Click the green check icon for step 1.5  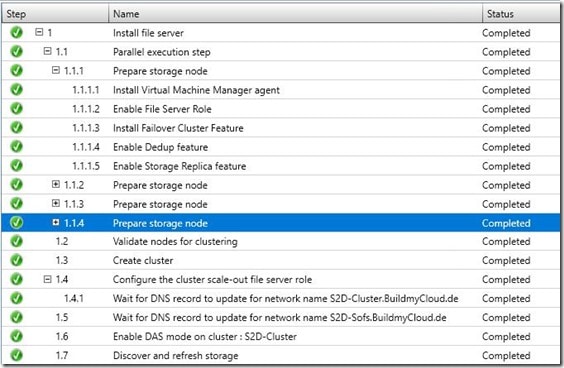pyautogui.click(x=16, y=317)
